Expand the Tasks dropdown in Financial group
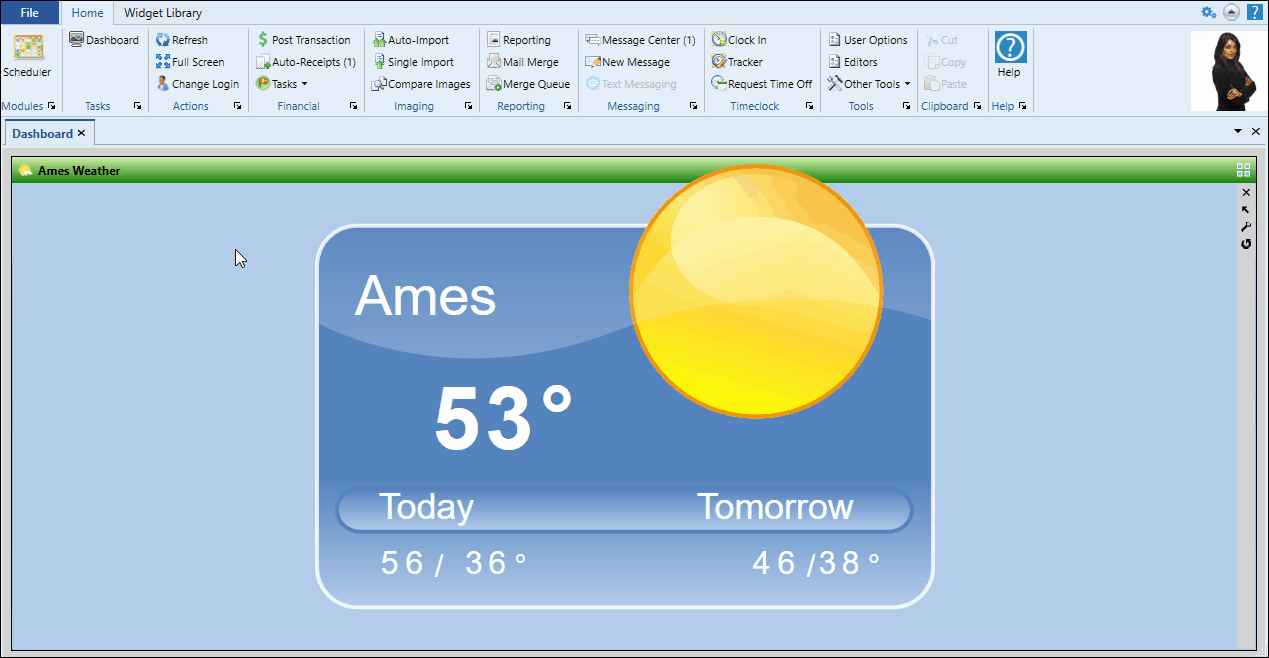The height and width of the screenshot is (658, 1269). [282, 84]
